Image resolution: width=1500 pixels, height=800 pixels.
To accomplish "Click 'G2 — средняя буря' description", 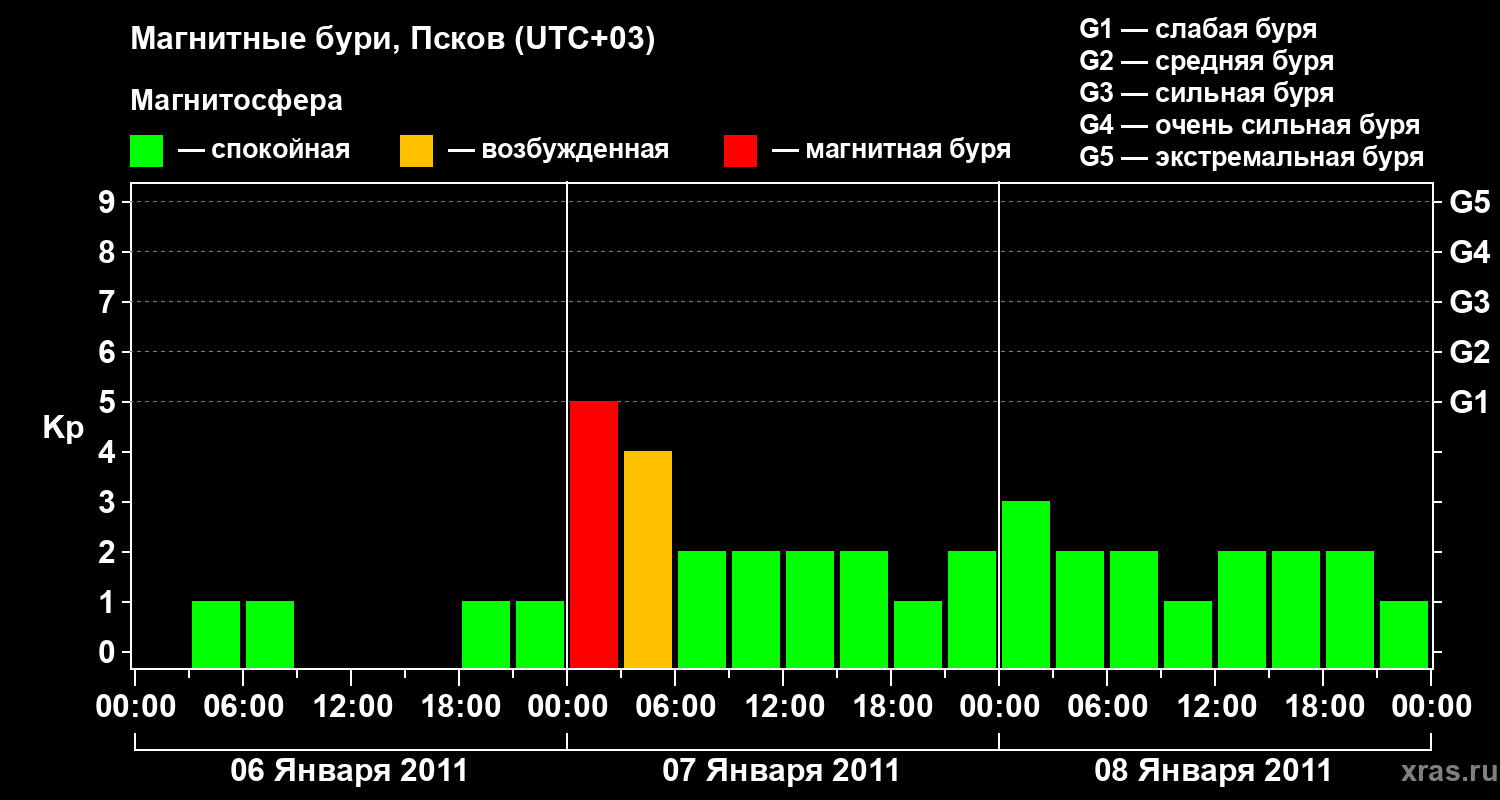I will tap(1207, 61).
